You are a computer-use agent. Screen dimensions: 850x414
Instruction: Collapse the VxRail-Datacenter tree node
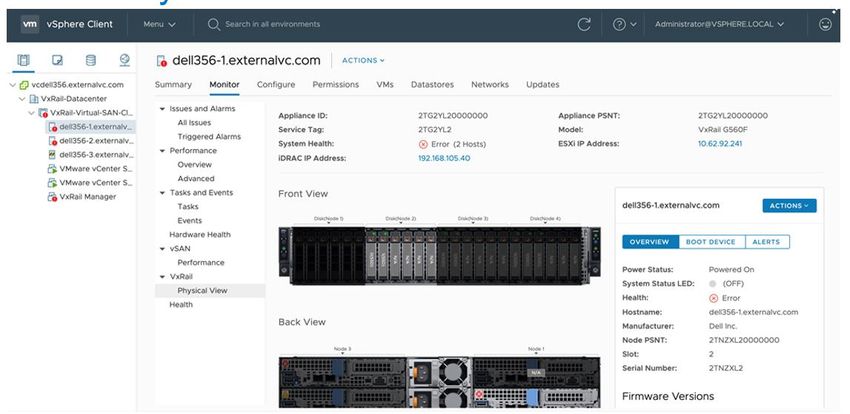click(x=22, y=99)
